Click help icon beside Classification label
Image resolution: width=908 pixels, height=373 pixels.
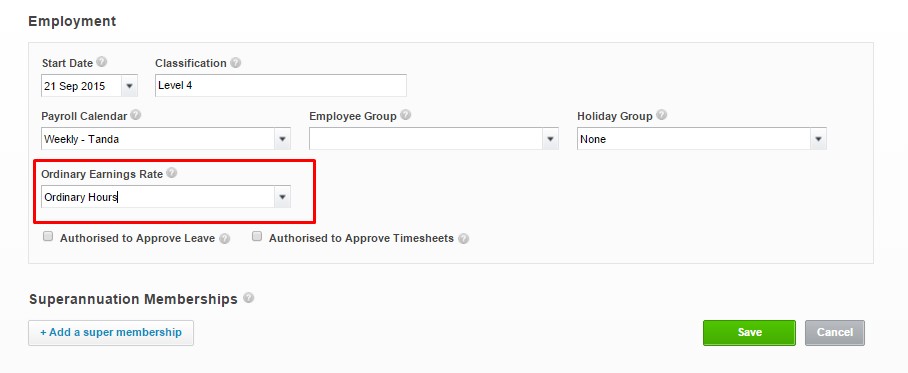(x=236, y=63)
